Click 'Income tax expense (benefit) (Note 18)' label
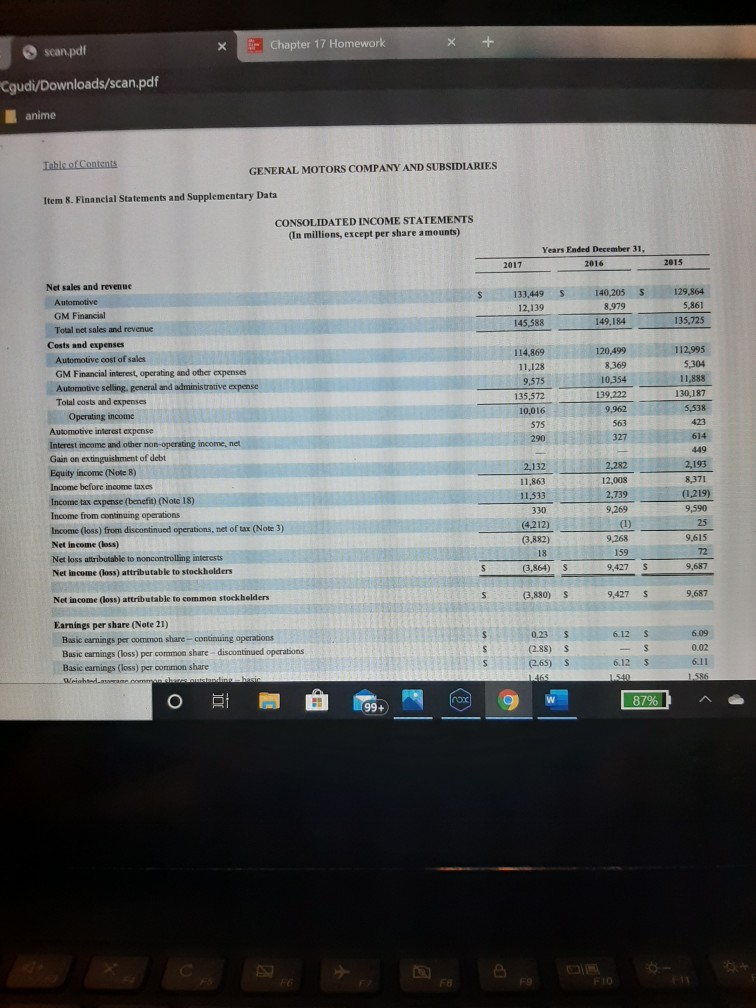 [123, 501]
